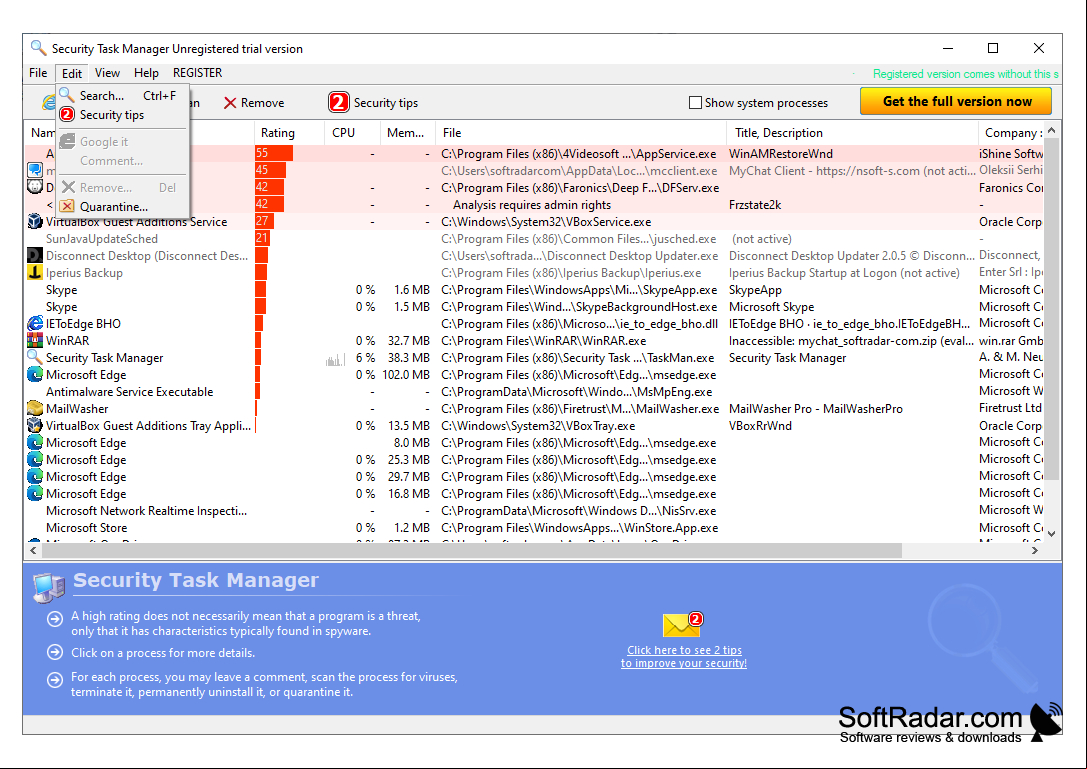Click the Microsoft Edge icon with 29.7 MB
1087x769 pixels.
coord(35,476)
